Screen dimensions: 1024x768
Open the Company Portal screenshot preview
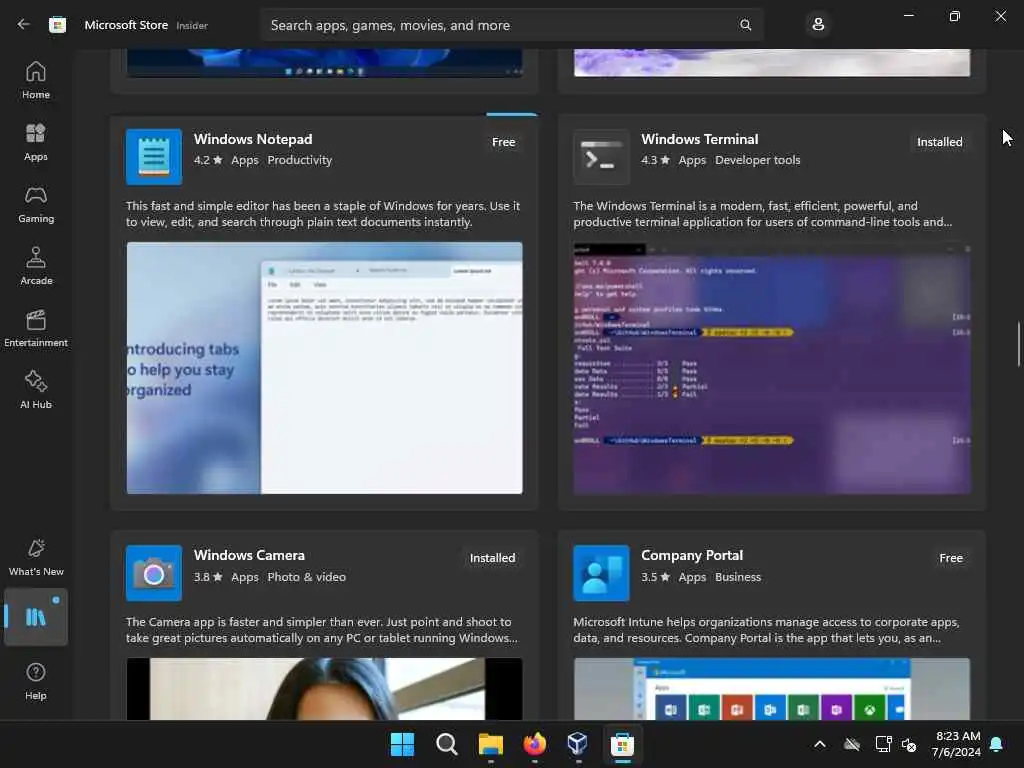tap(772, 688)
